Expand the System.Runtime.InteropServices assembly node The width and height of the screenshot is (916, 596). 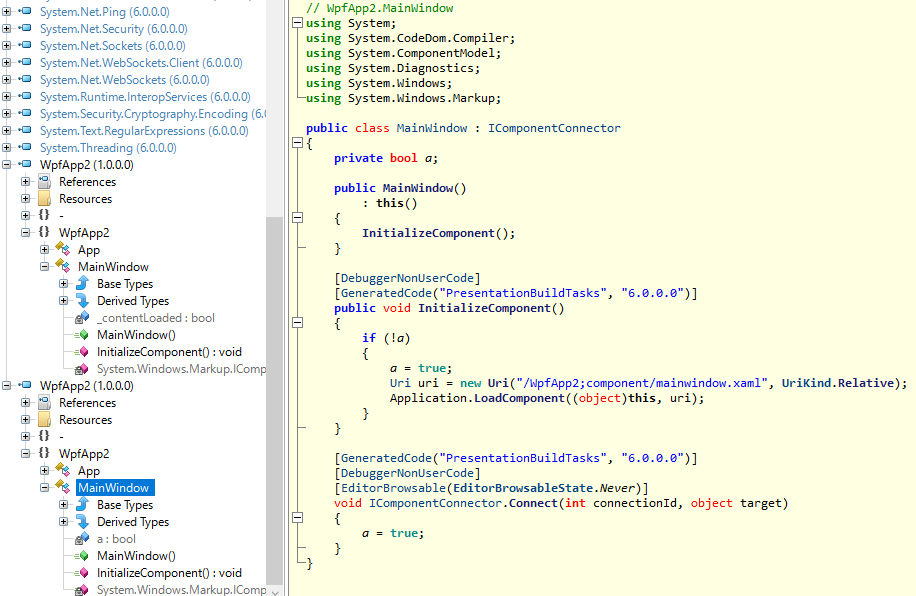pos(6,96)
